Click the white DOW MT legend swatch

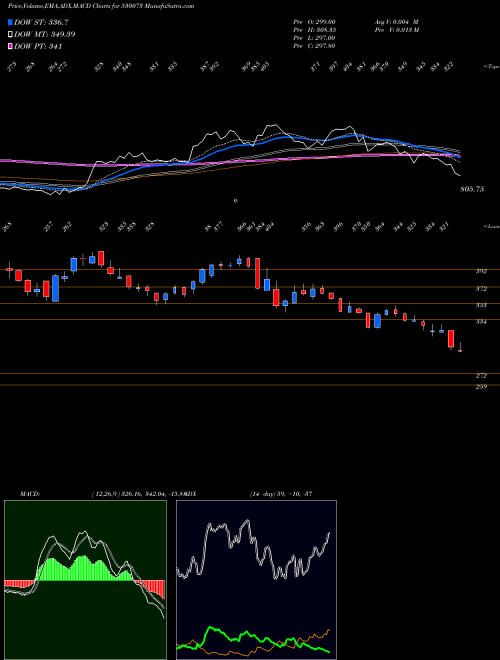click(x=11, y=34)
